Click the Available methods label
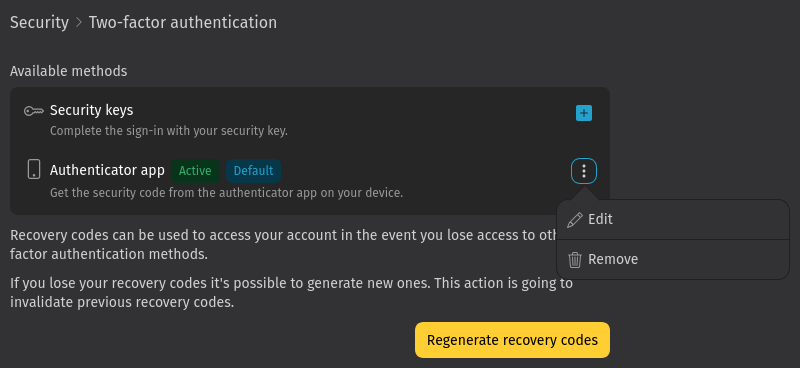Viewport: 800px width, 368px height. [68, 71]
